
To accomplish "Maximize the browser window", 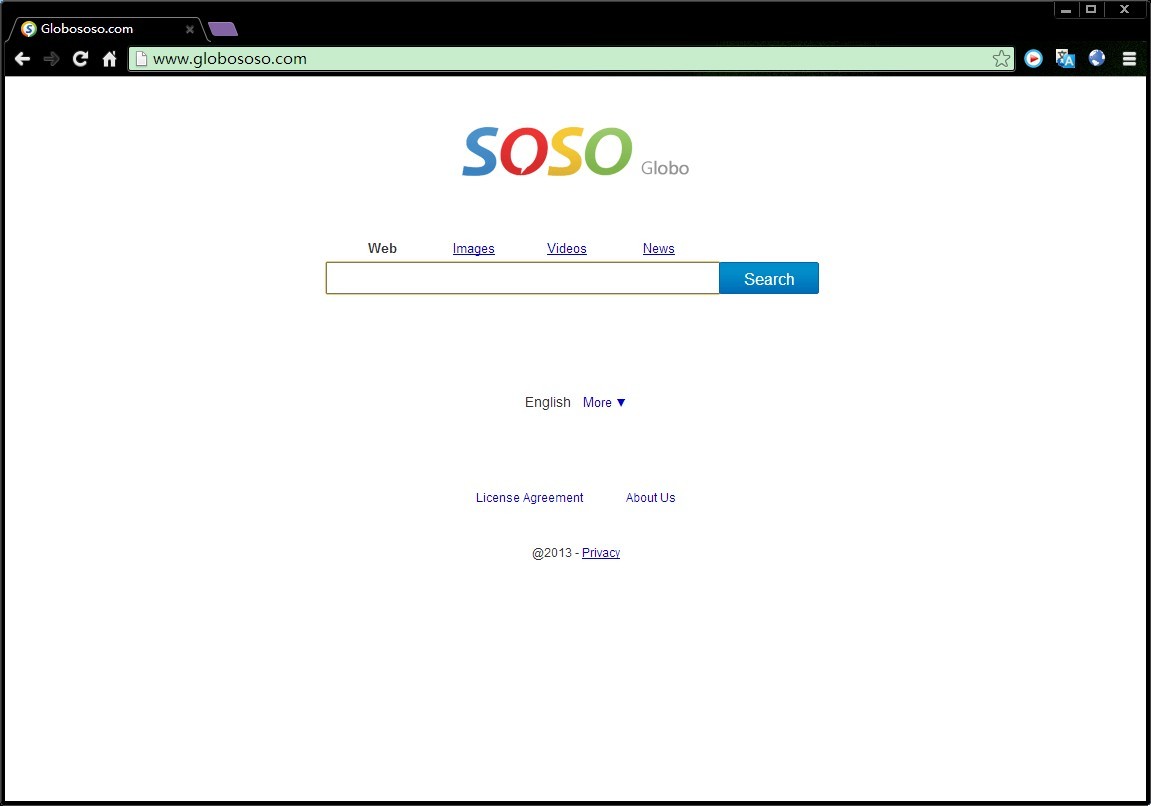I will [1091, 10].
